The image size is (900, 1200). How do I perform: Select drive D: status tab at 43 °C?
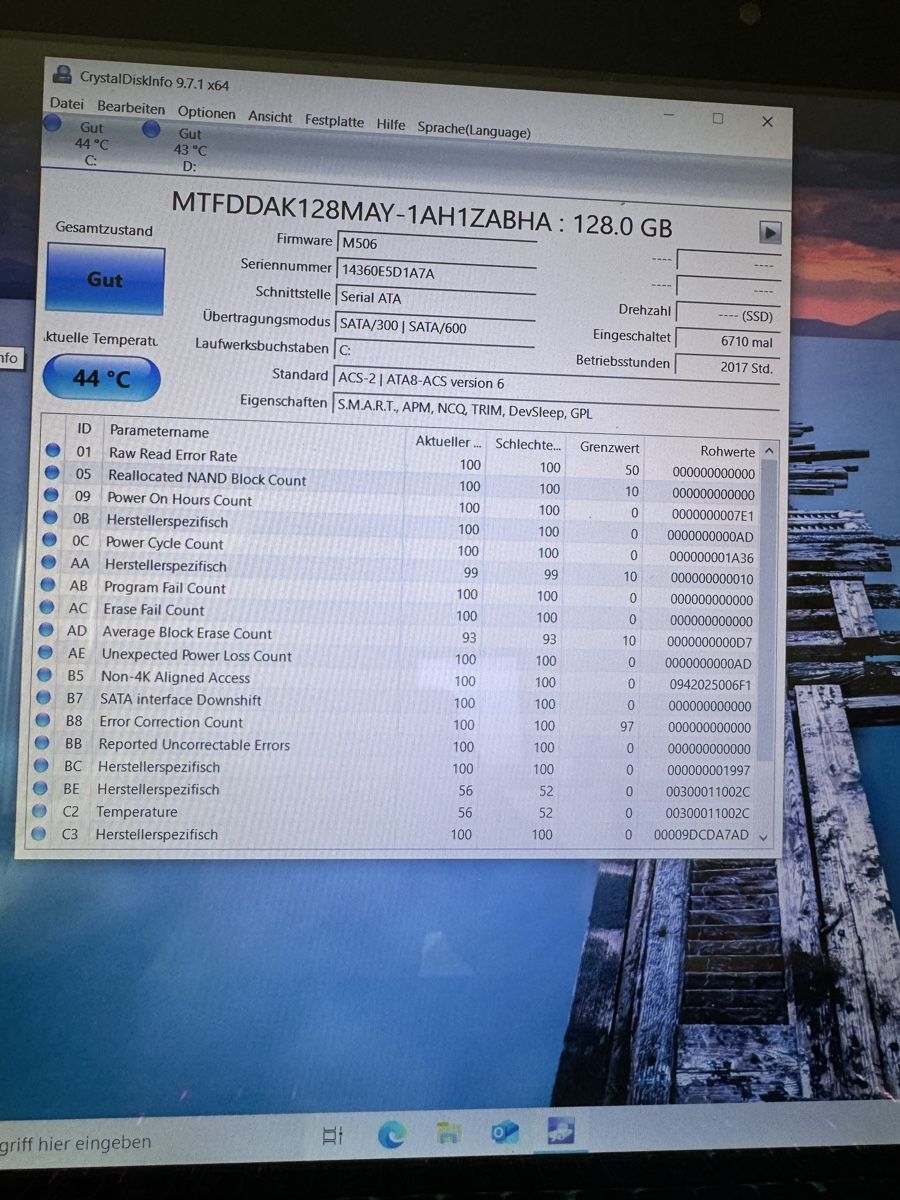click(180, 148)
